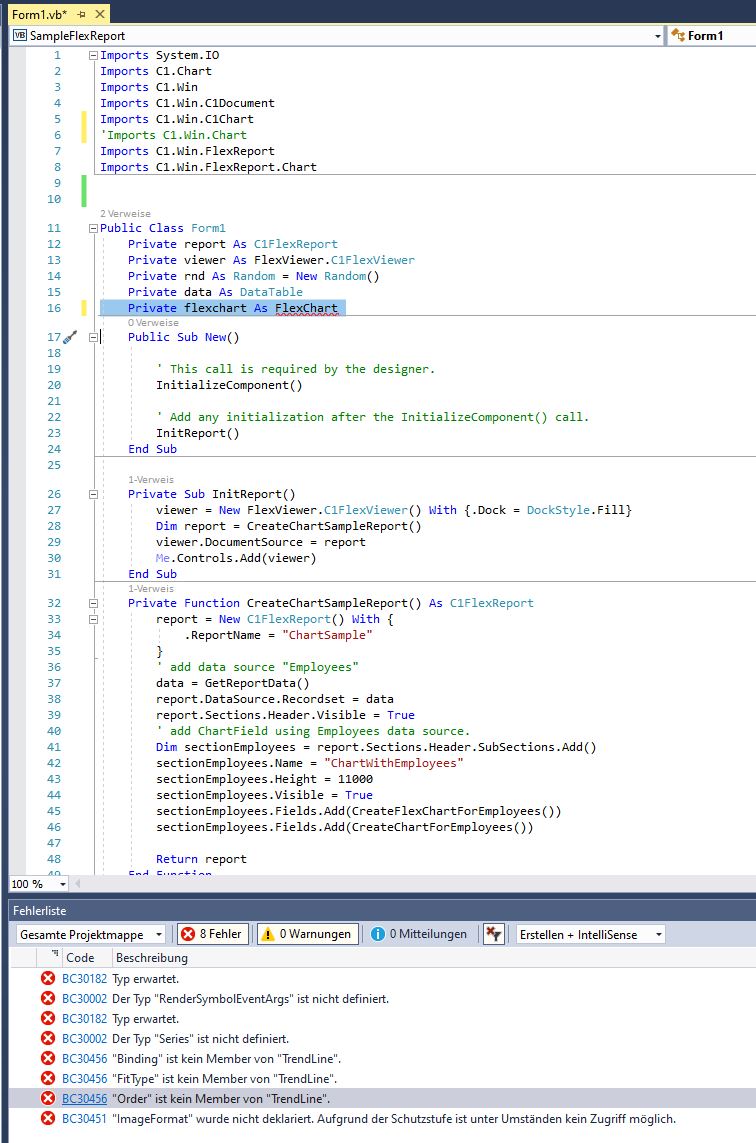Toggle the 8 Fehler filter button
Viewport: 756px width, 1143px height.
tap(213, 934)
